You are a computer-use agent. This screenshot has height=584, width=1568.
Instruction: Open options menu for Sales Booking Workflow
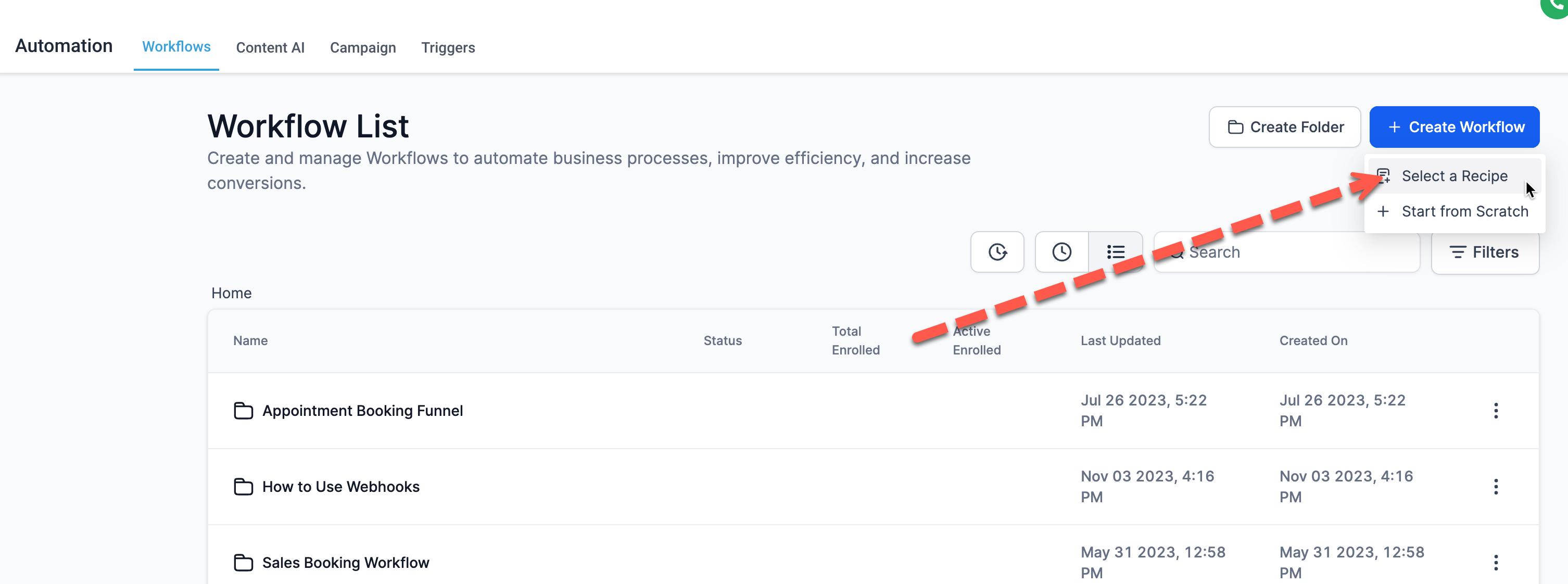click(1496, 563)
